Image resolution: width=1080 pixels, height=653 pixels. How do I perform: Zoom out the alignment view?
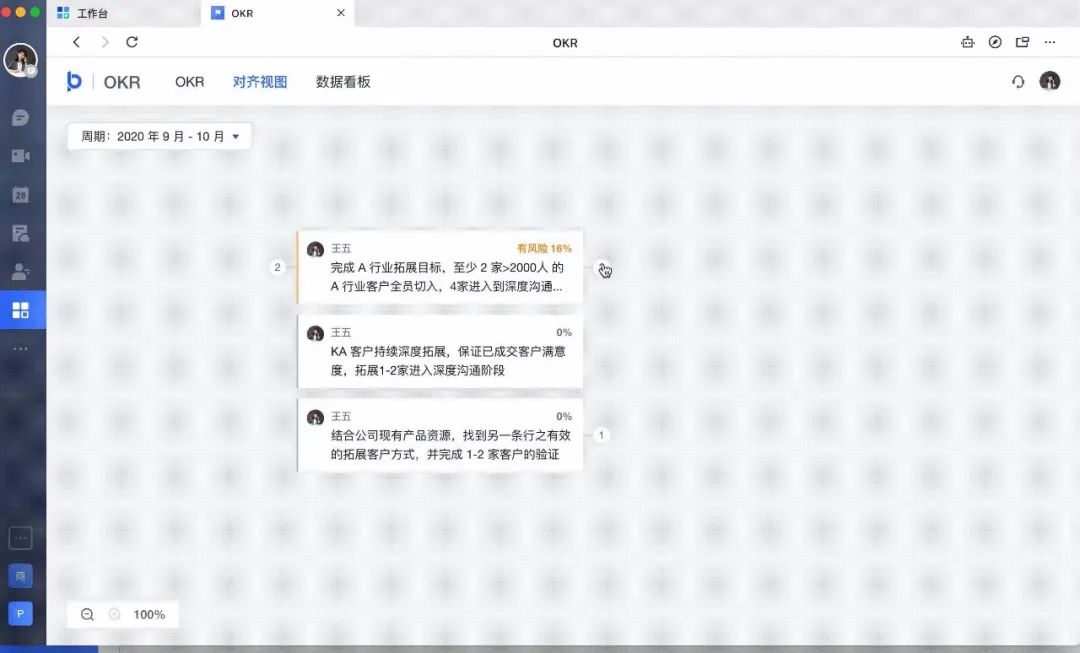(87, 614)
